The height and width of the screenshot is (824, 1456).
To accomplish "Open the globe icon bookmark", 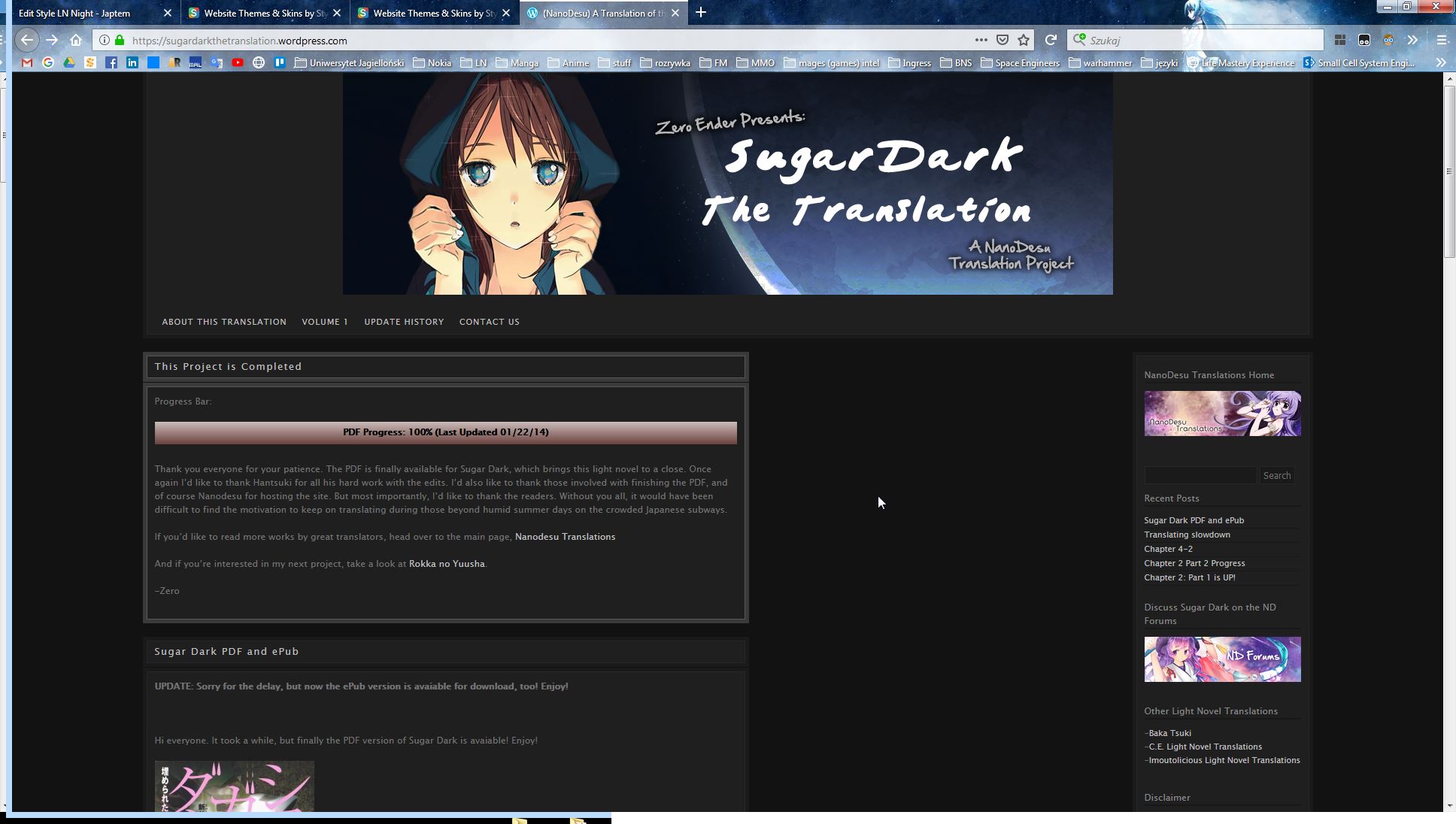I will point(259,63).
